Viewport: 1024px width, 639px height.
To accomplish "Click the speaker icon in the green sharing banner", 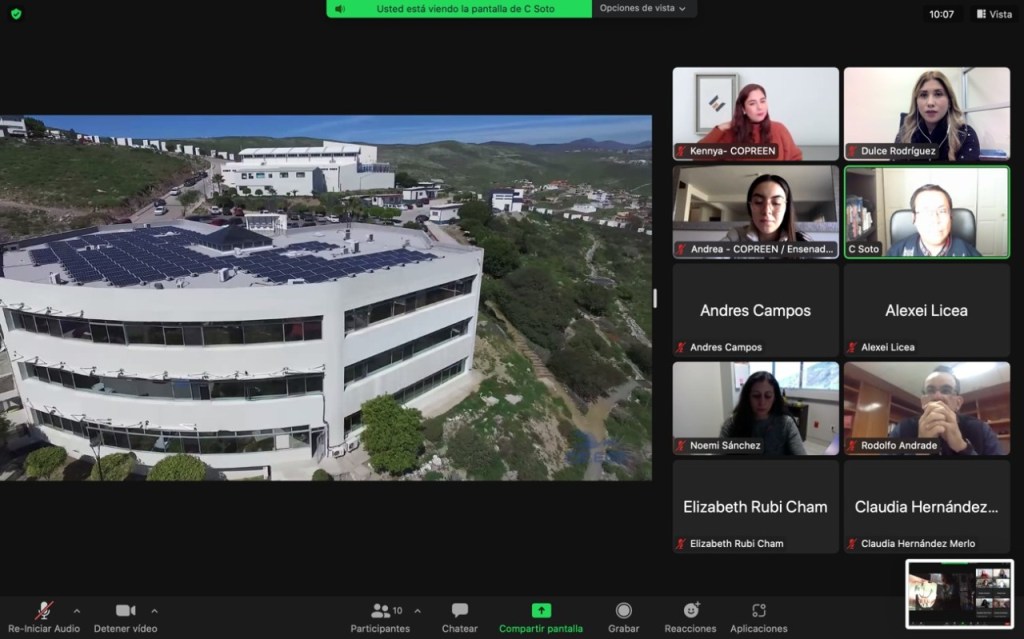I will pos(340,9).
